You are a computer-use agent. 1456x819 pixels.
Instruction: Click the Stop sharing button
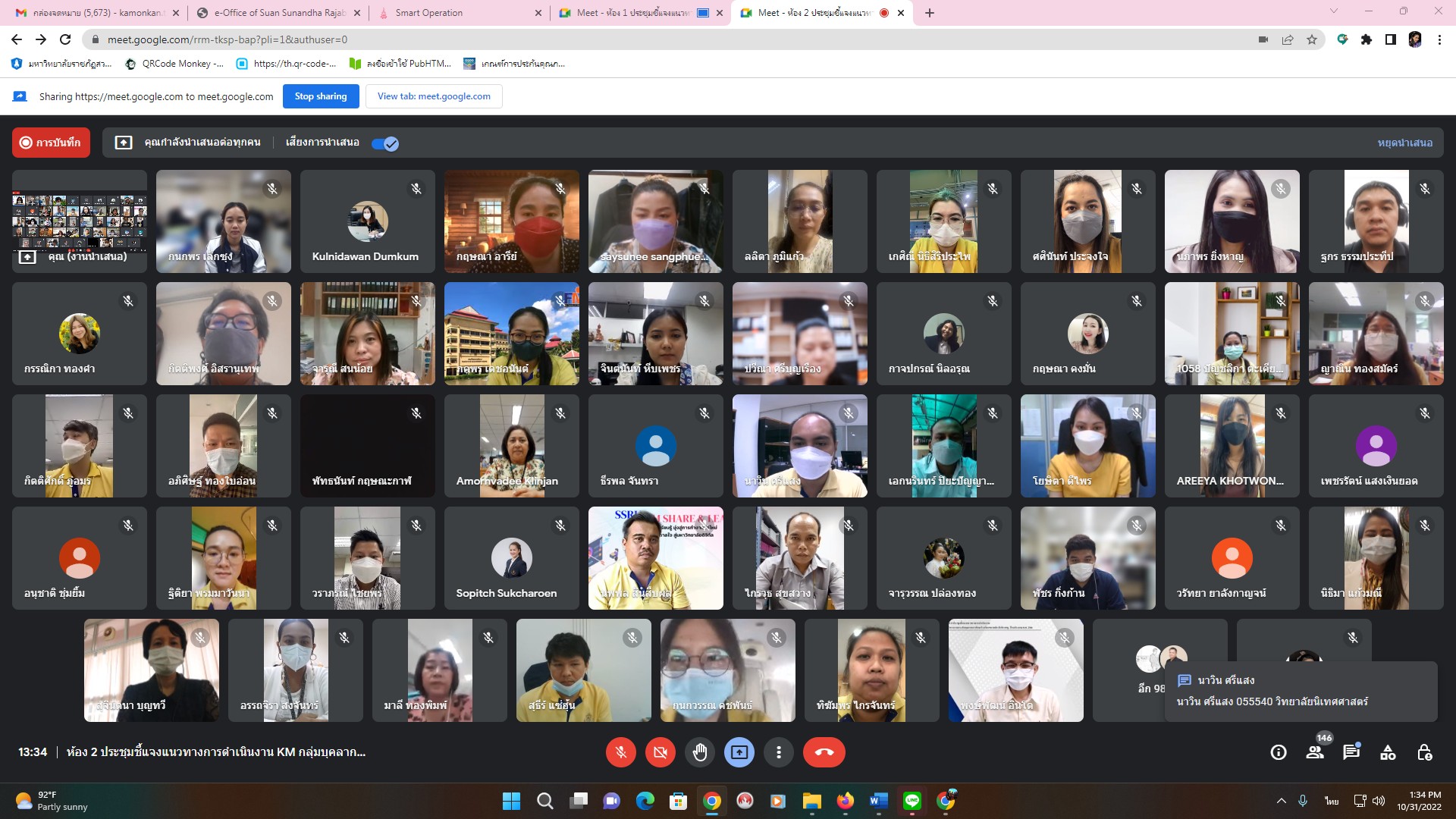tap(321, 96)
